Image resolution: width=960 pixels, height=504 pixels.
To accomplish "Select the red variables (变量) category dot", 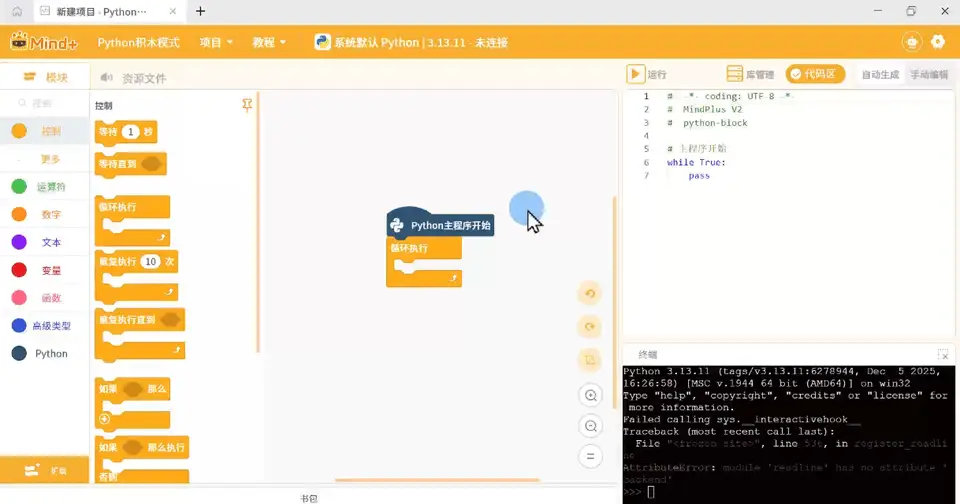I will pos(19,270).
